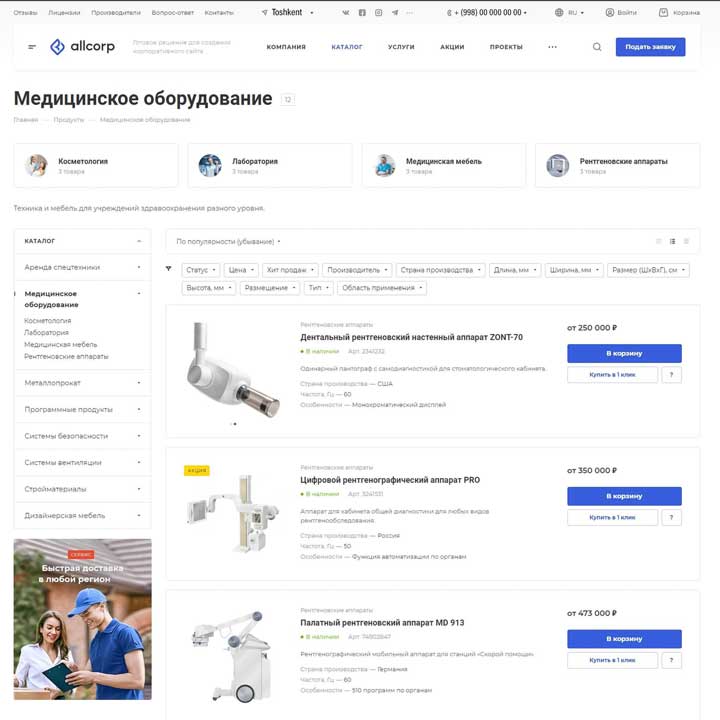Screen dimensions: 720x720
Task: Switch to the list view layout icon
Action: (x=672, y=242)
